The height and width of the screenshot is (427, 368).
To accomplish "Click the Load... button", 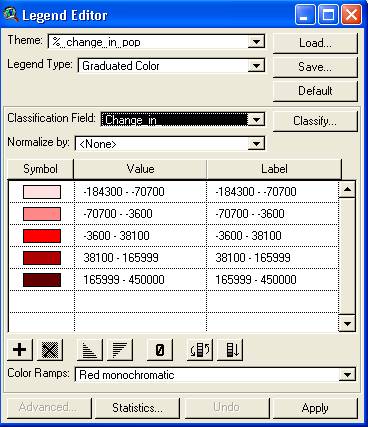I will (315, 43).
